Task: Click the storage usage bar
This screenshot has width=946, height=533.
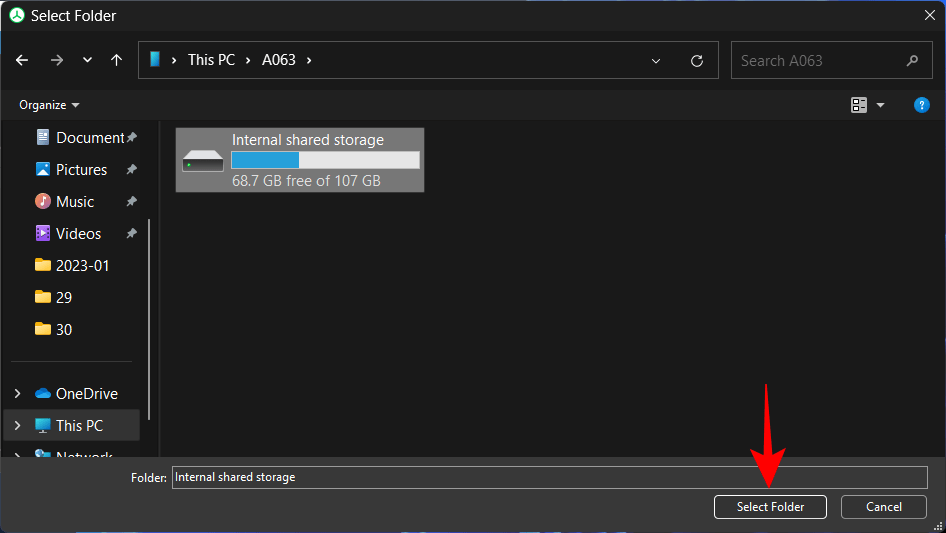Action: (x=325, y=160)
